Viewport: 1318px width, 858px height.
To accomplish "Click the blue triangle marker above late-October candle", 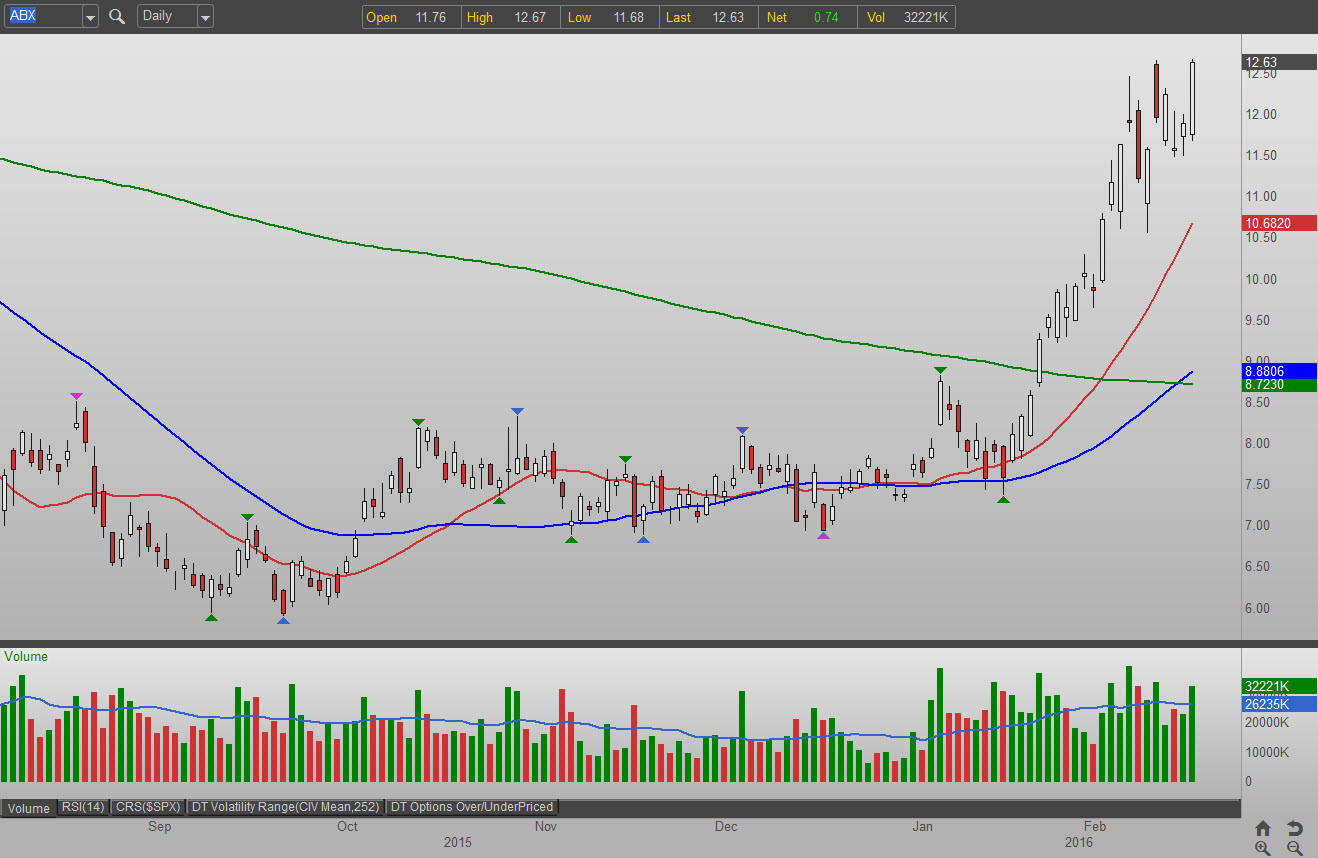I will pyautogui.click(x=517, y=411).
